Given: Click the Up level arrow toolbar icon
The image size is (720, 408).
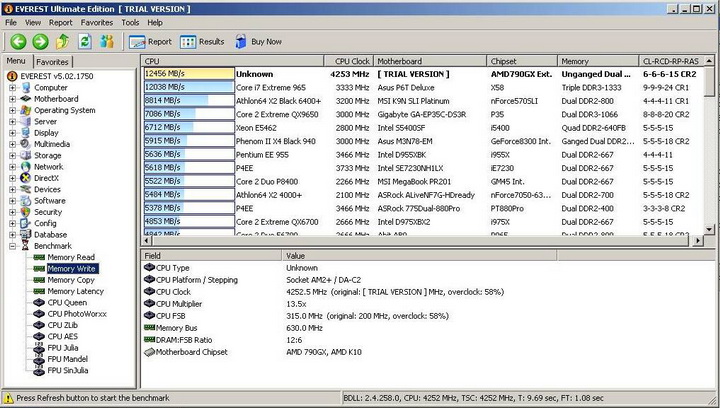Looking at the screenshot, I should tap(62, 42).
